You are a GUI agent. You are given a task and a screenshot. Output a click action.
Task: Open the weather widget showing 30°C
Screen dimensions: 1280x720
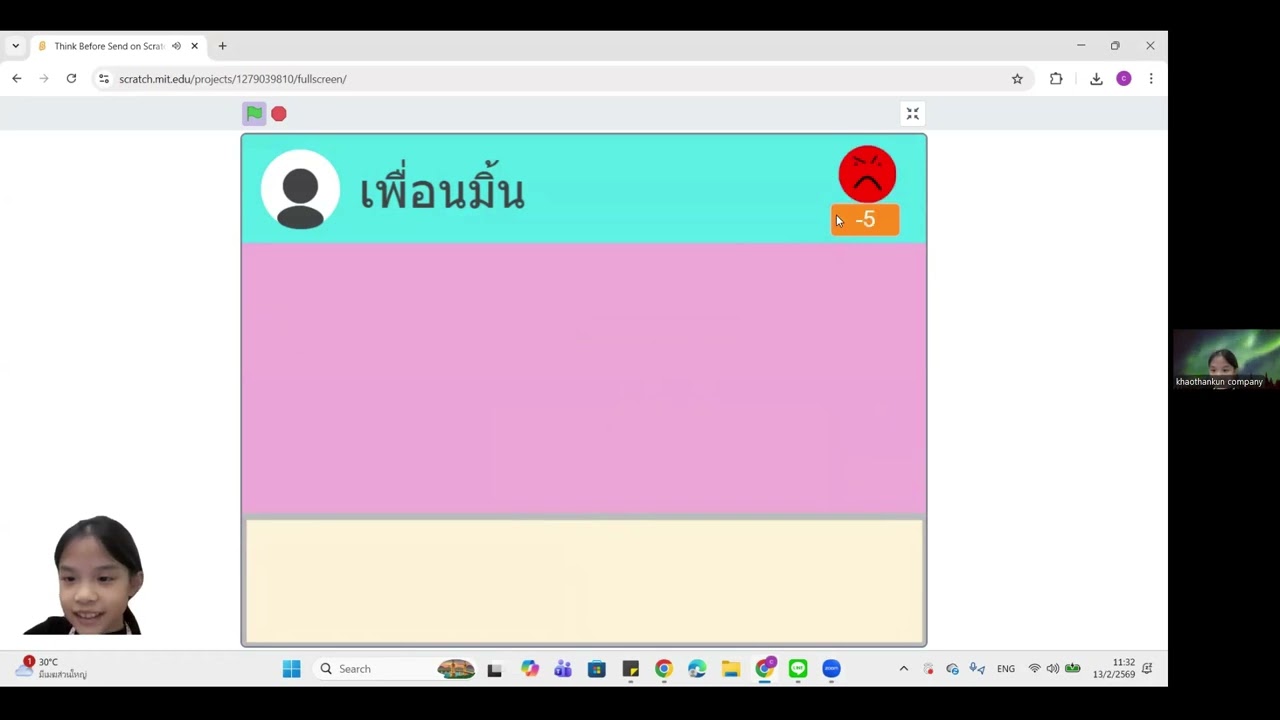point(51,668)
